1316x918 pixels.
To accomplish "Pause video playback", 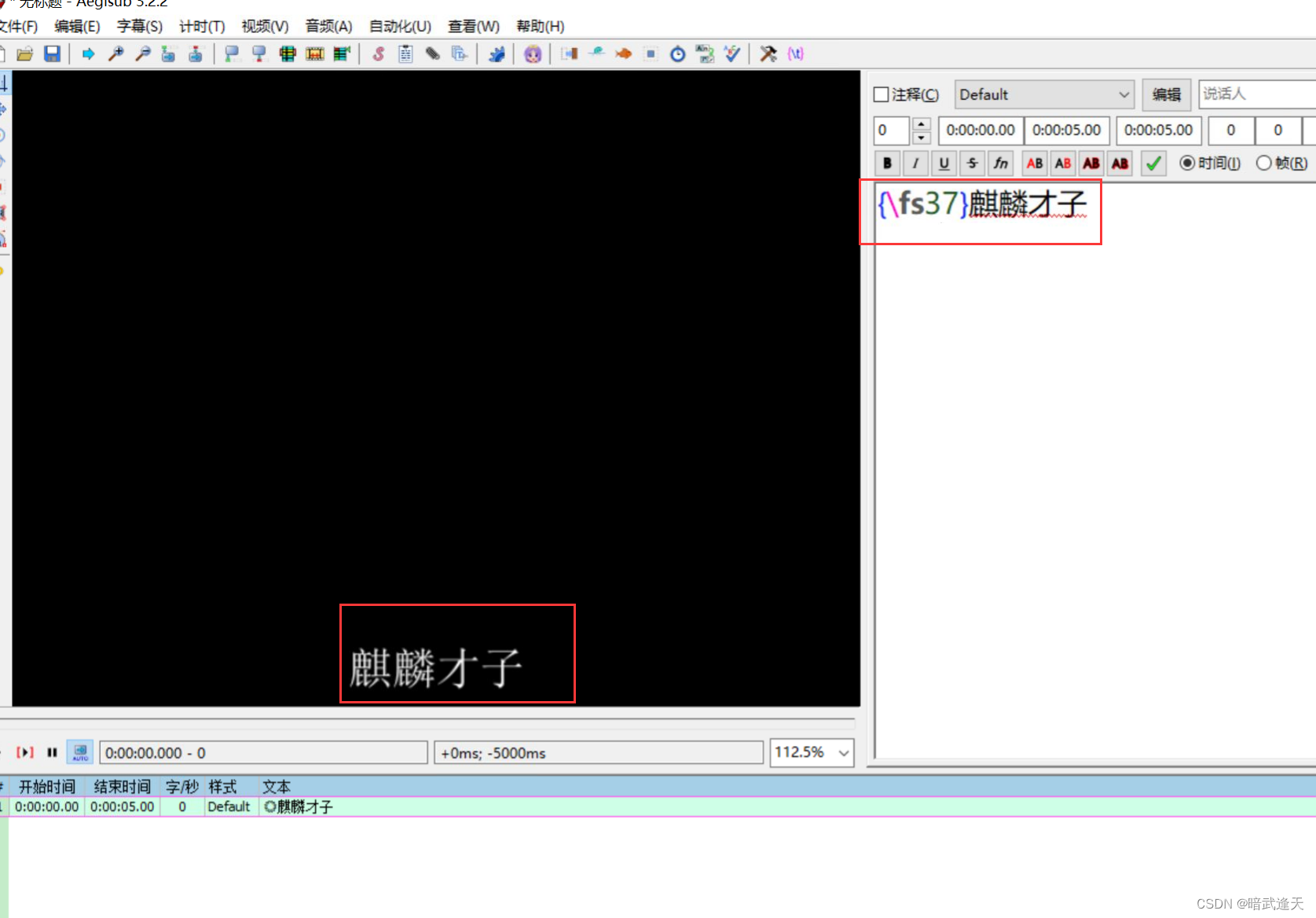I will point(52,752).
